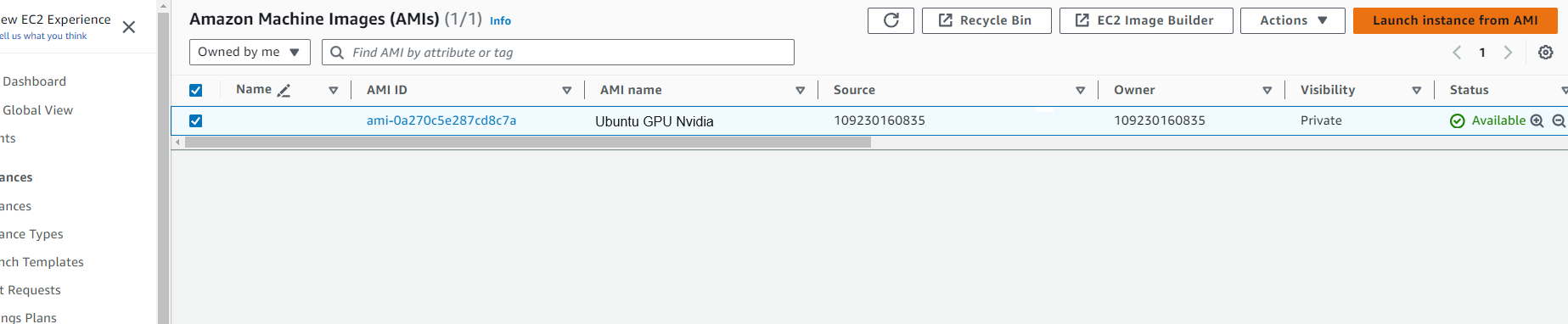
Task: Open the Owned by me dropdown
Action: [x=250, y=53]
